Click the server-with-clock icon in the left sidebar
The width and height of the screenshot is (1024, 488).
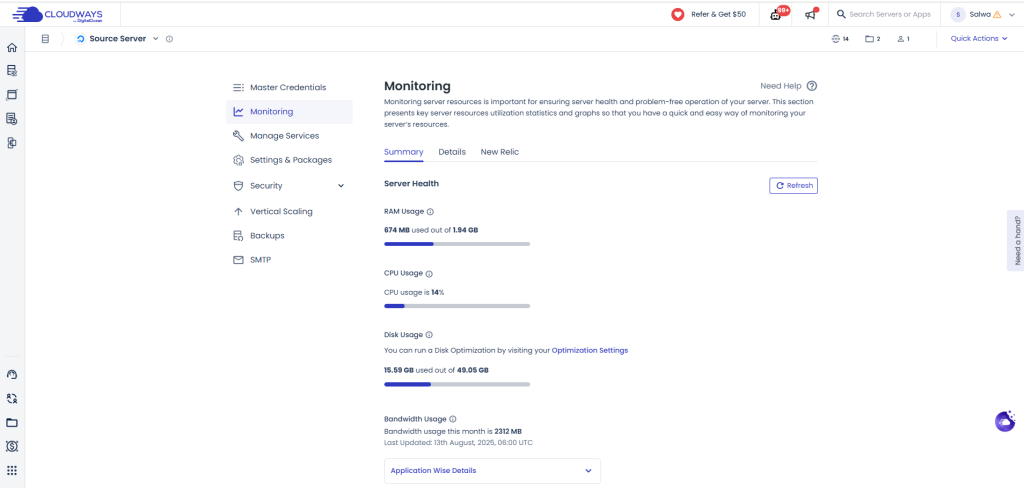[x=12, y=119]
